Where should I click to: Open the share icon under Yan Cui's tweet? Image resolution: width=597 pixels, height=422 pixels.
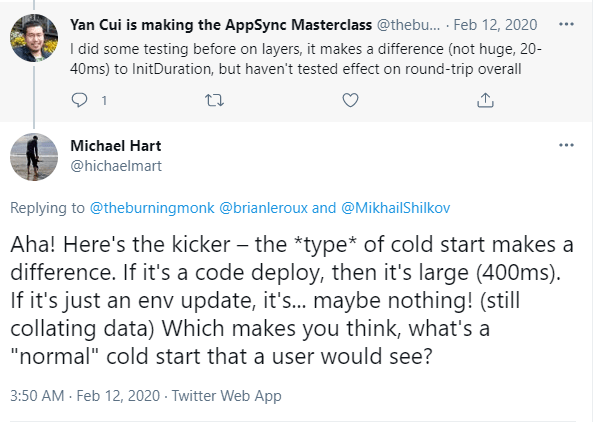(485, 100)
